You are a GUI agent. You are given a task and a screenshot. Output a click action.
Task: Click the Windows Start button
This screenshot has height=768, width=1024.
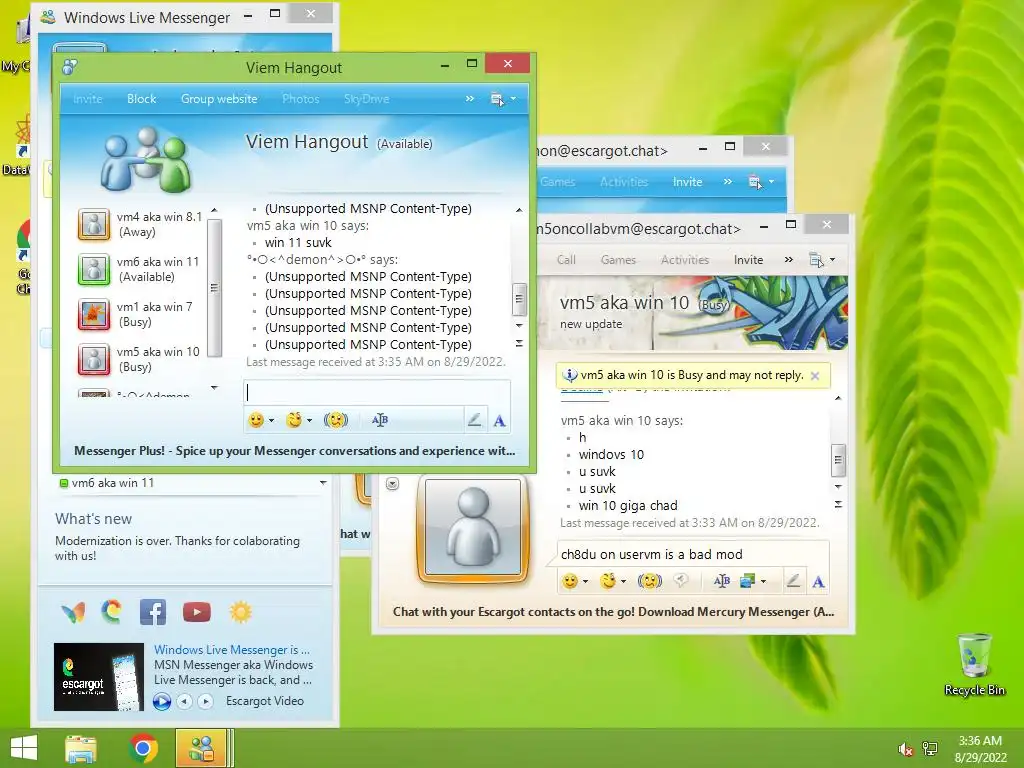[x=24, y=748]
